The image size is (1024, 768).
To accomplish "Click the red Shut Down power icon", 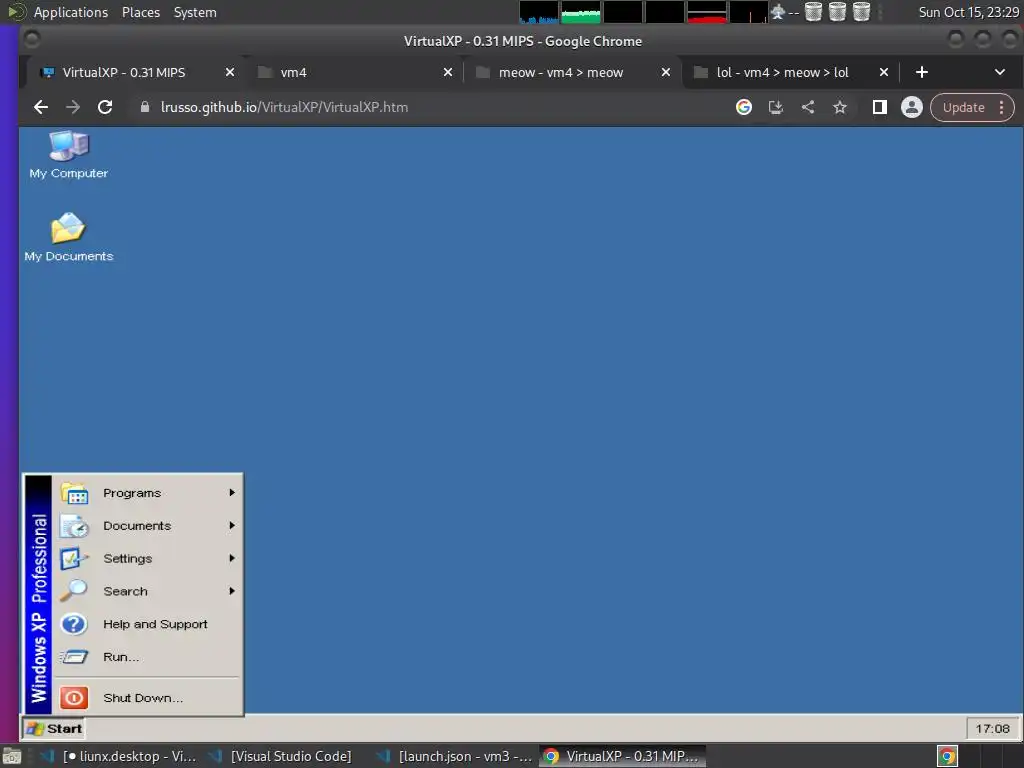I will coord(74,697).
